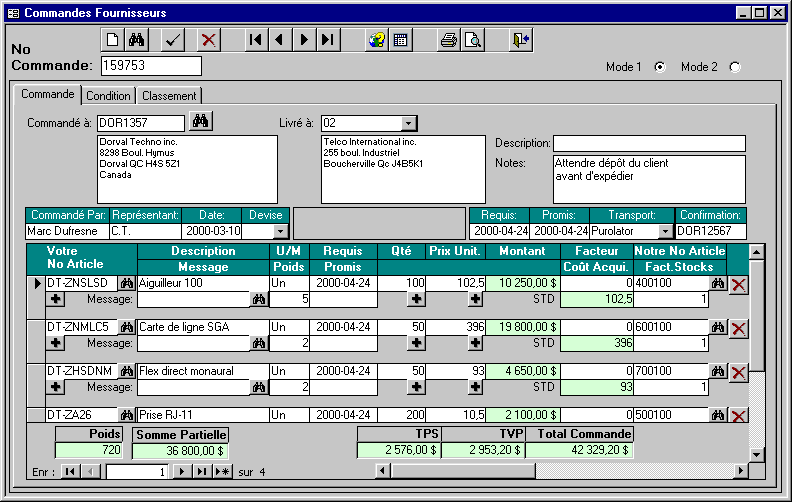This screenshot has height=502, width=792.
Task: Open print preview magnifier icon
Action: (473, 39)
